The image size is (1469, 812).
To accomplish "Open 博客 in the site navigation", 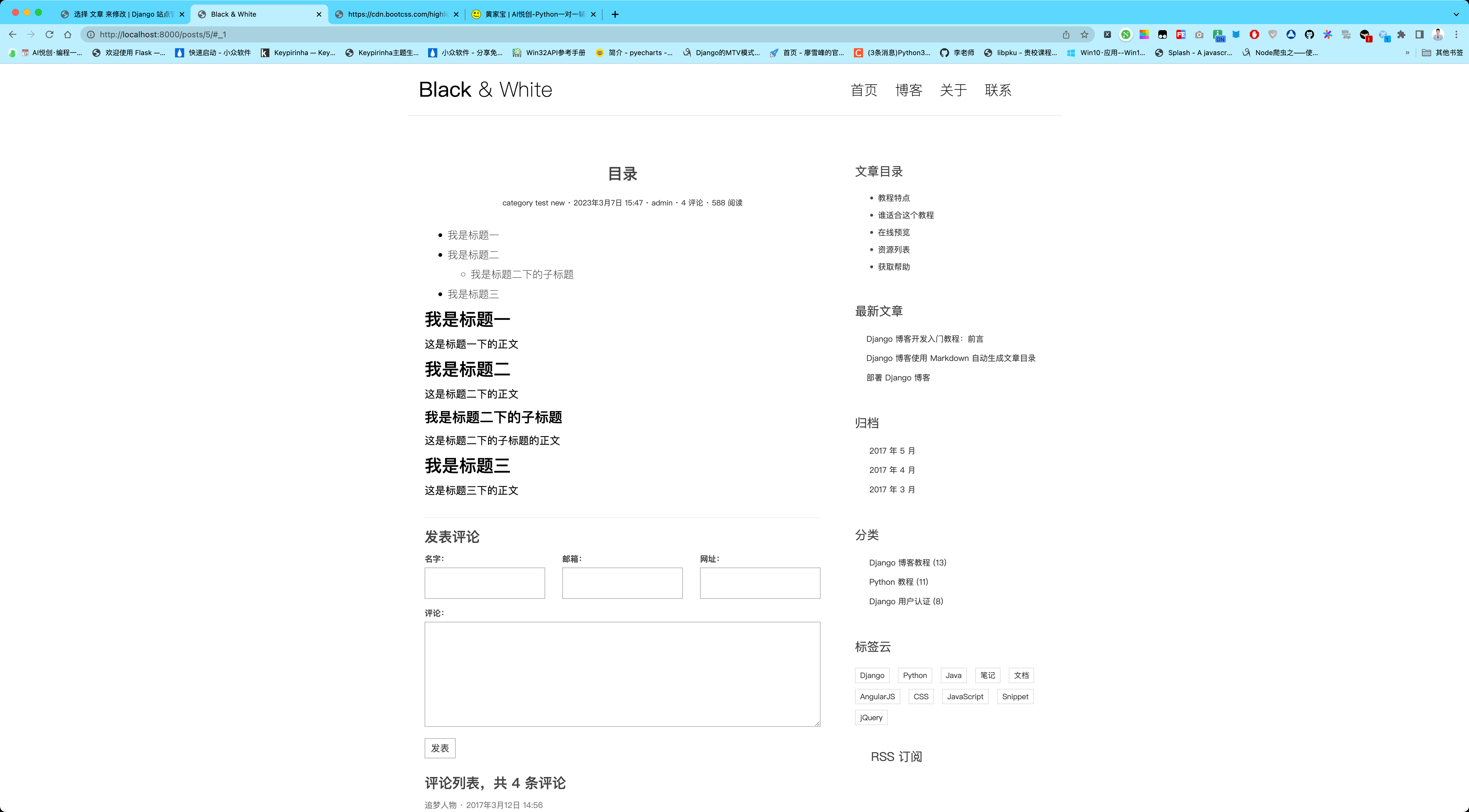I will pyautogui.click(x=908, y=90).
